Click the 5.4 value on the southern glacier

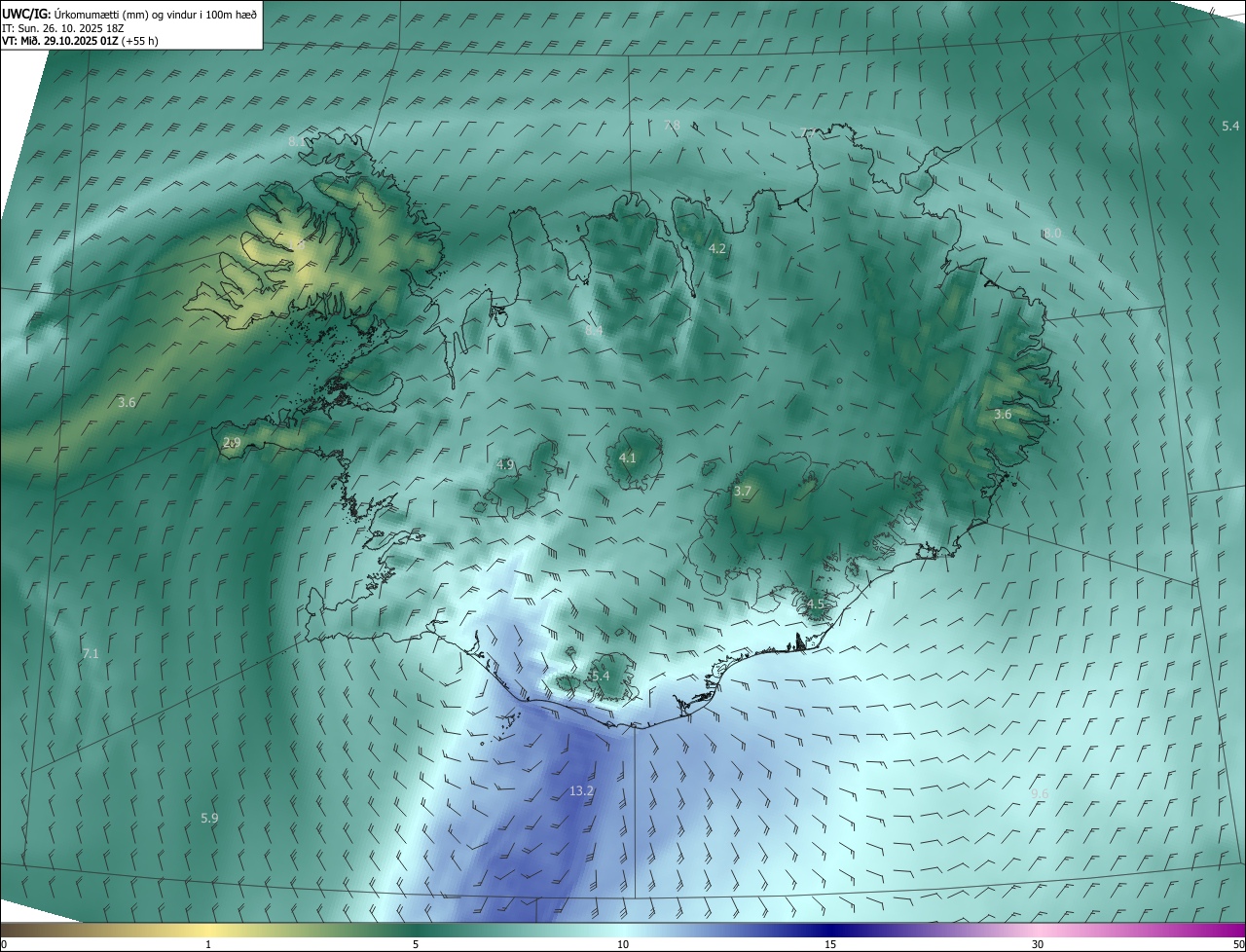pyautogui.click(x=601, y=677)
